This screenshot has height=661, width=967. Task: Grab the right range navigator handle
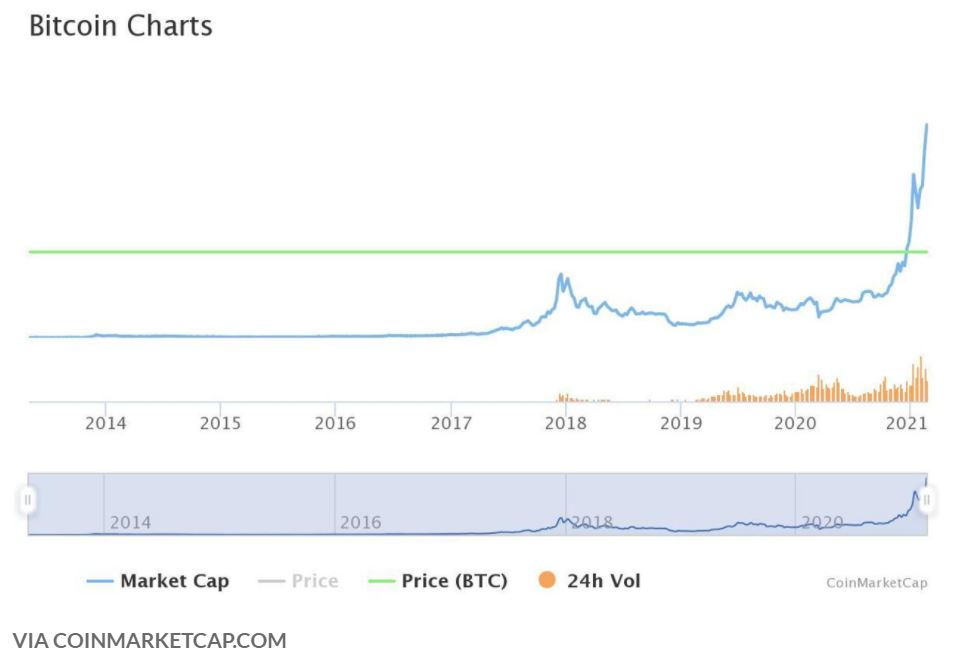tap(926, 499)
